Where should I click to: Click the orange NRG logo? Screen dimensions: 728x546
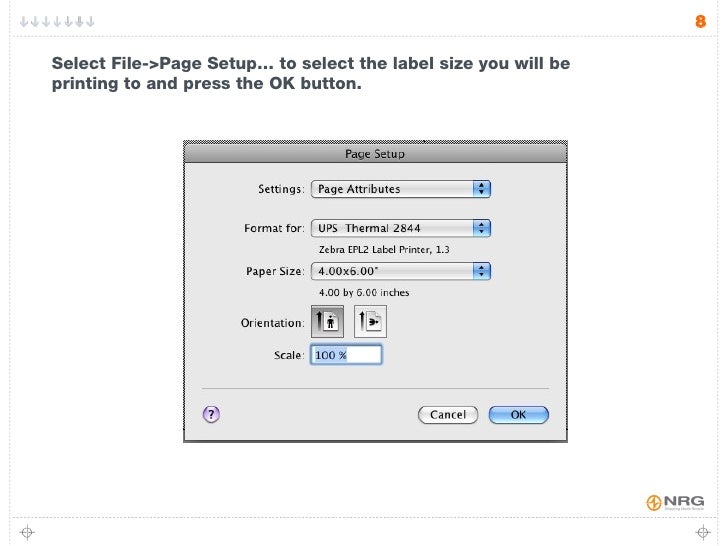click(654, 502)
